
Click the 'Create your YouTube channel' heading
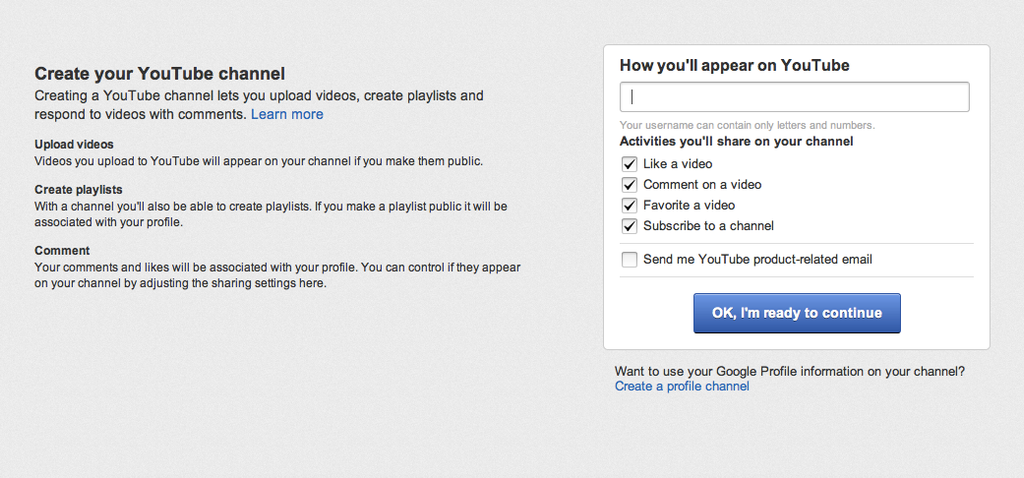(160, 73)
